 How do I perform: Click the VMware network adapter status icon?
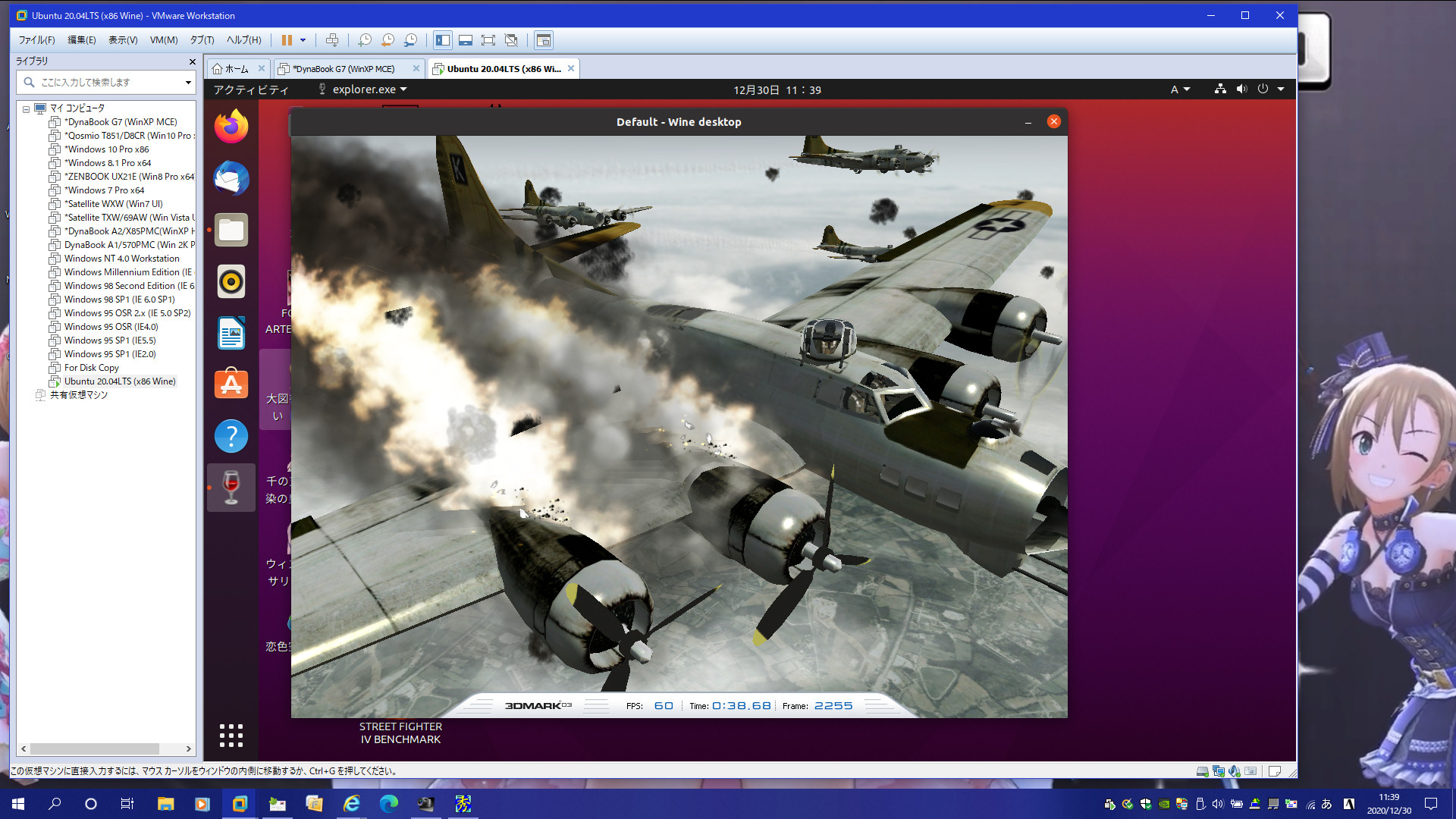(1219, 771)
